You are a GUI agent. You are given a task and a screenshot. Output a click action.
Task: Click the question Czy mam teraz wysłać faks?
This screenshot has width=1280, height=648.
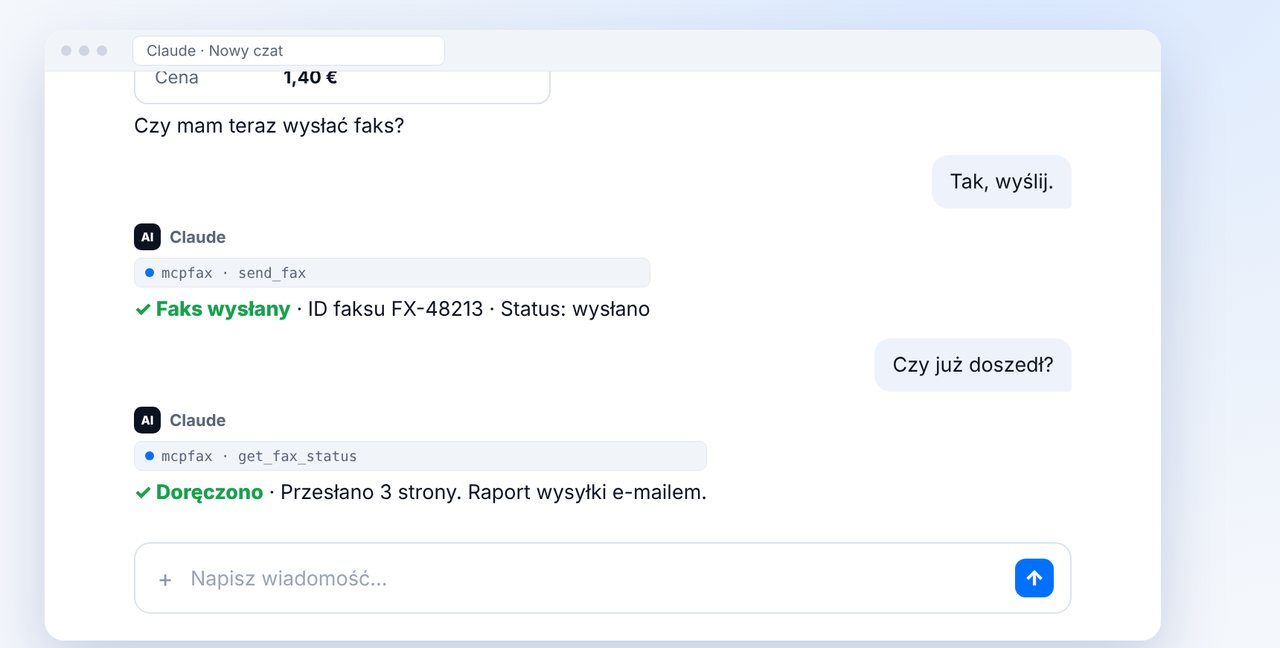point(269,126)
